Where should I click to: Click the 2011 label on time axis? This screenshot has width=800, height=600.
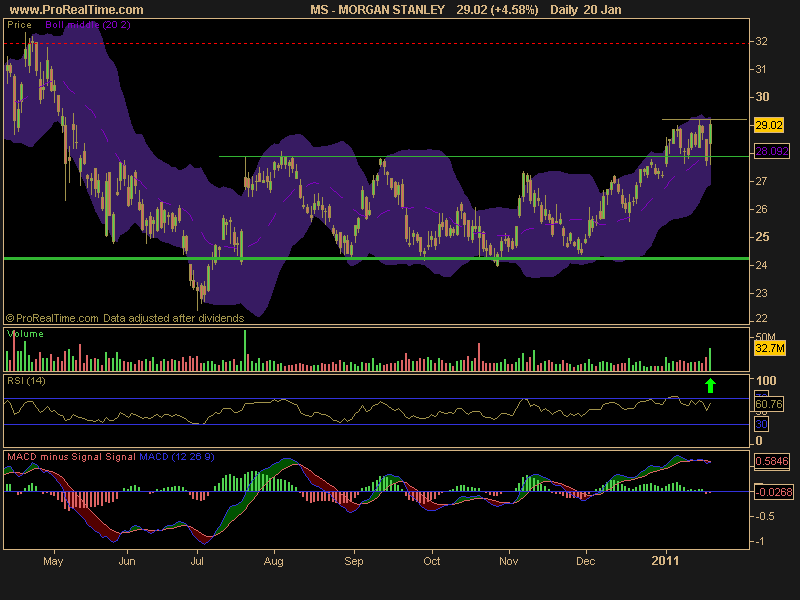pos(666,561)
